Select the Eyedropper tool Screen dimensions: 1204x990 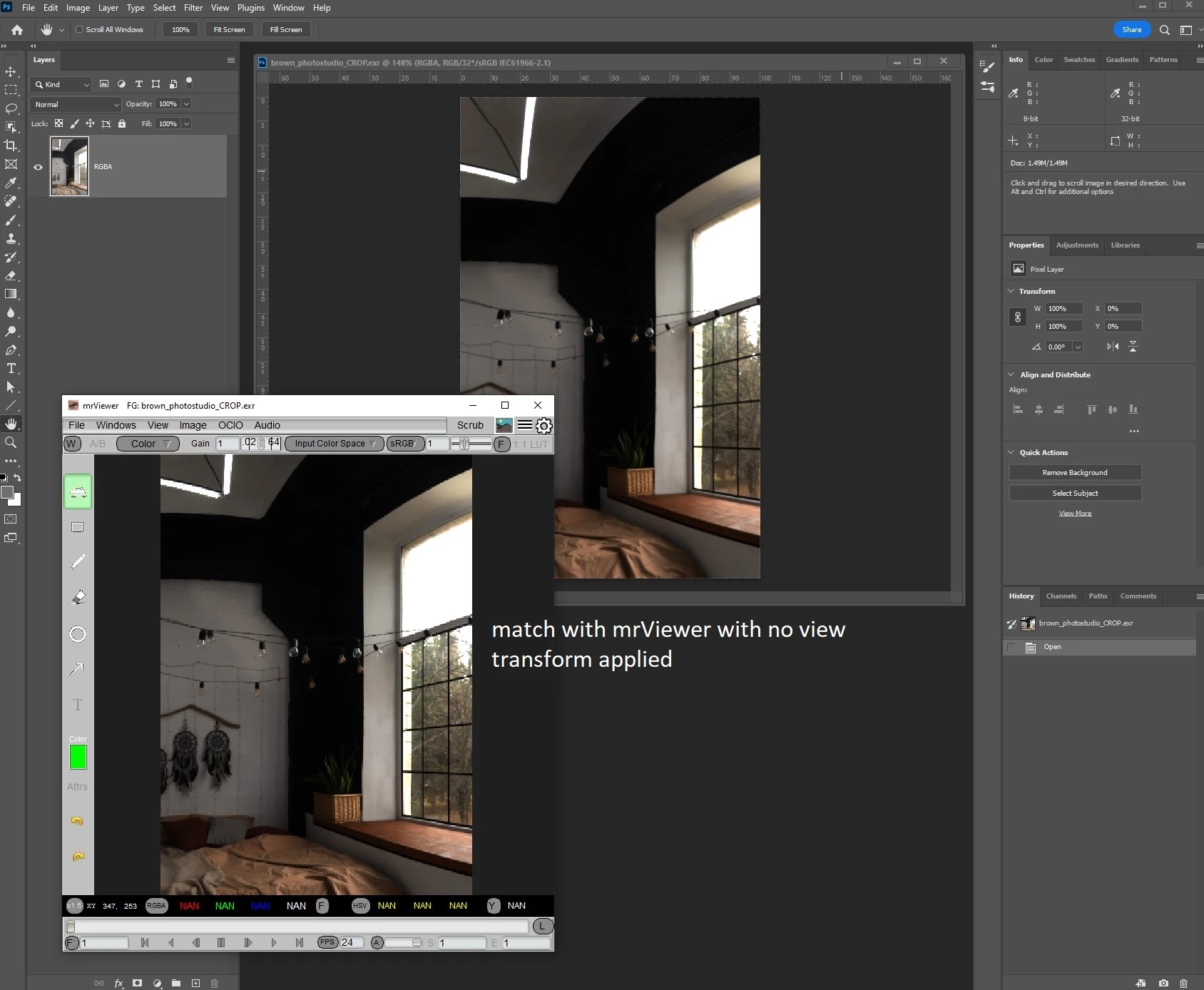pyautogui.click(x=11, y=183)
